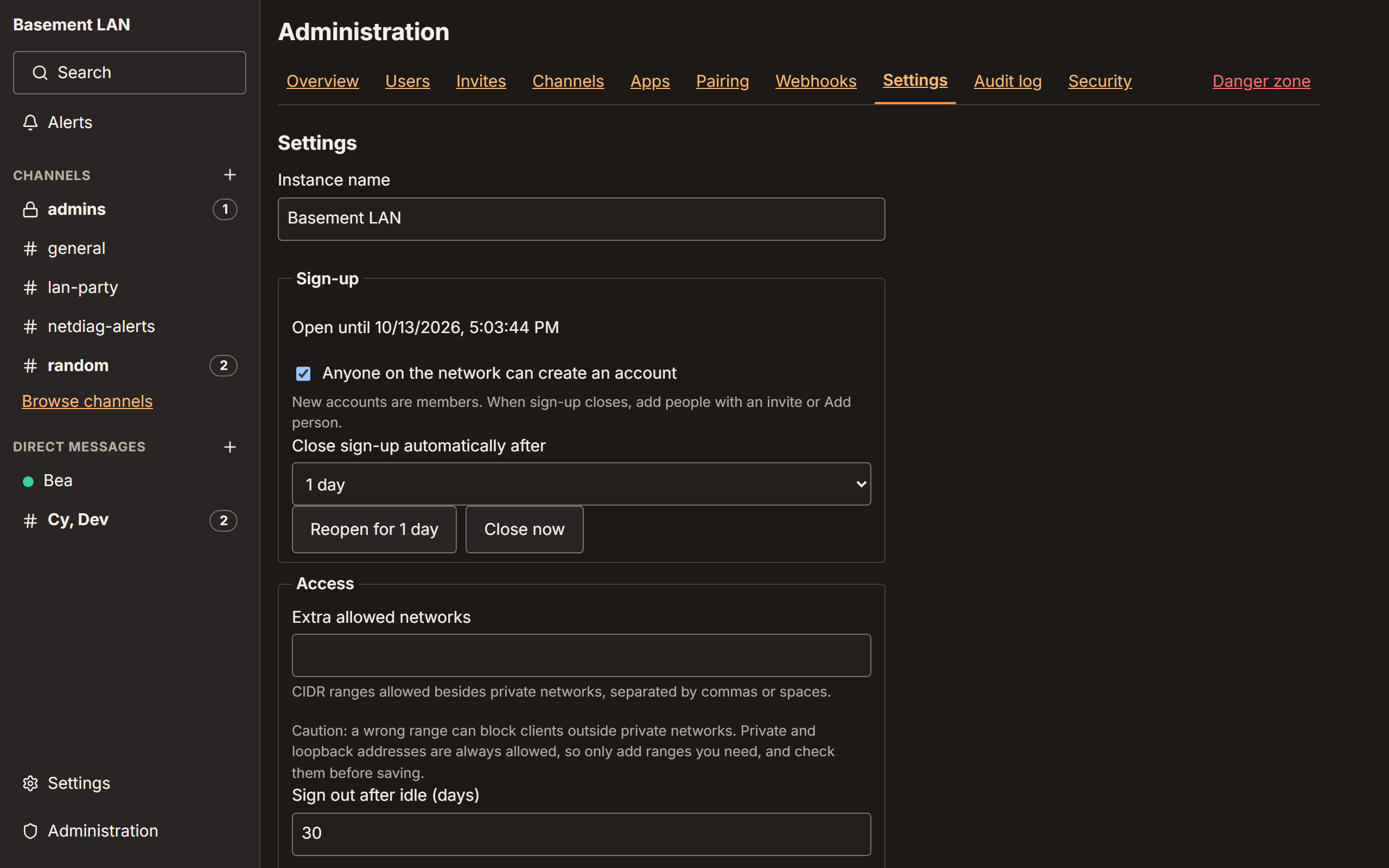Click the hash icon beside Cy, Dev
The height and width of the screenshot is (868, 1389).
[x=30, y=520]
